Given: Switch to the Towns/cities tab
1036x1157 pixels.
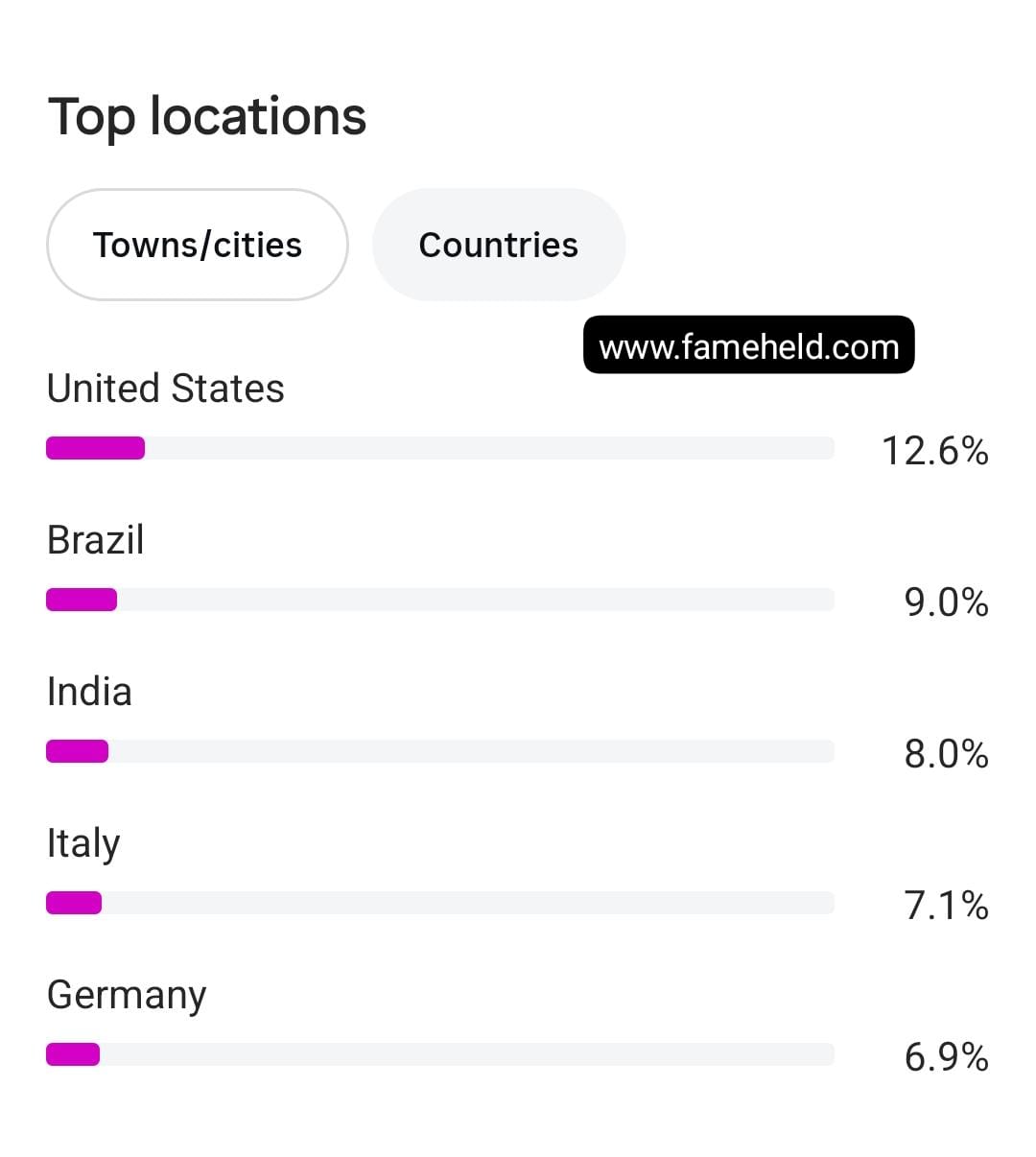Looking at the screenshot, I should [198, 245].
